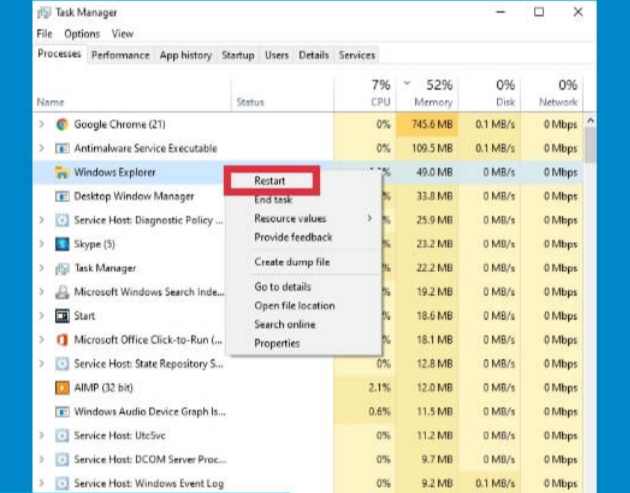Screen dimensions: 630x493
Task: Click the Windows Explorer folder icon
Action: [62, 172]
